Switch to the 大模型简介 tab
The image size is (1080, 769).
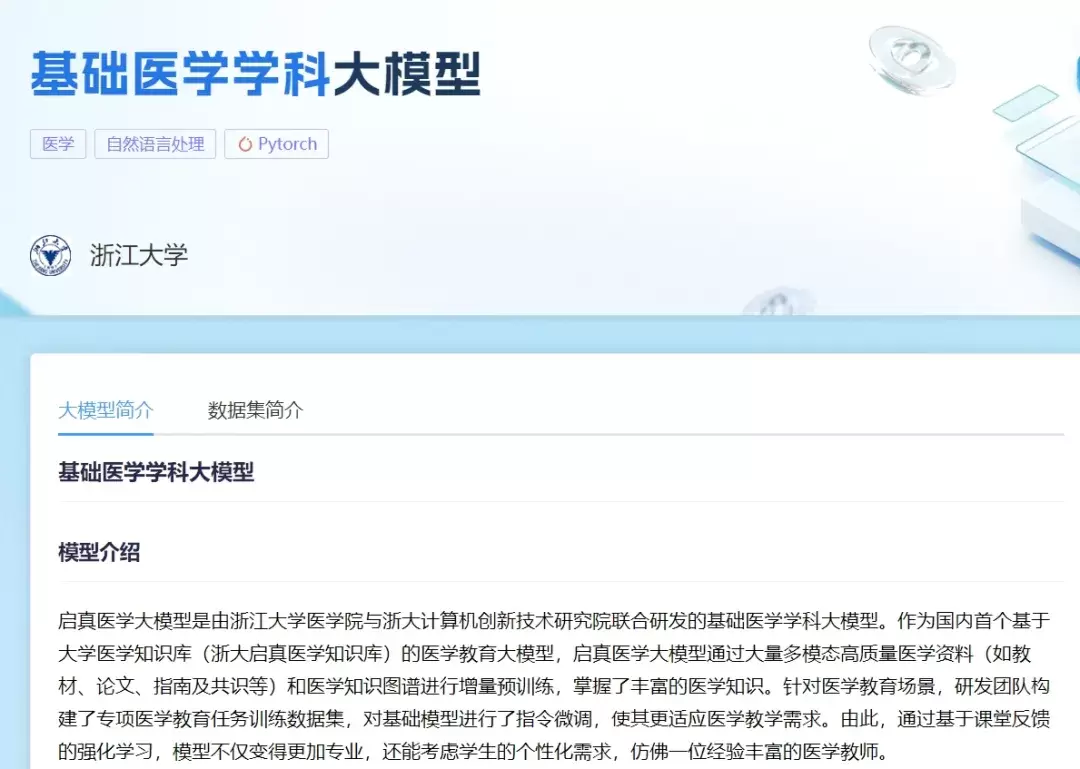pyautogui.click(x=105, y=410)
